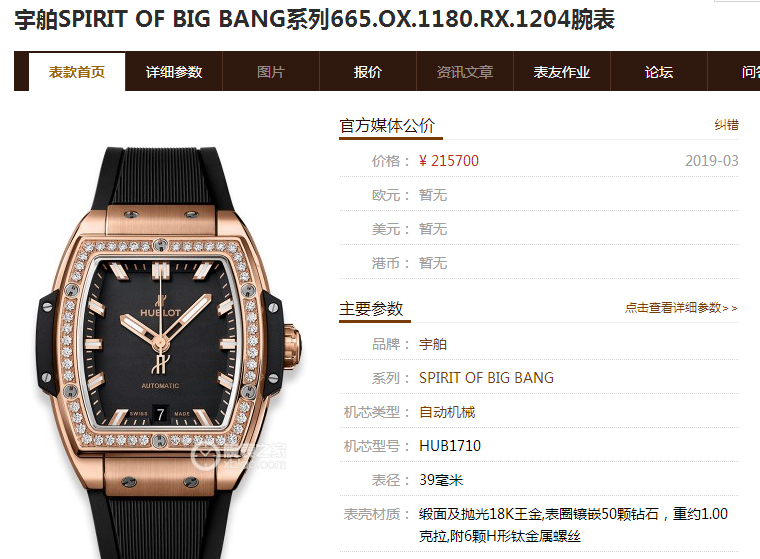Open the 资讯文章 tab
Screen dimensions: 760x559
(x=465, y=72)
